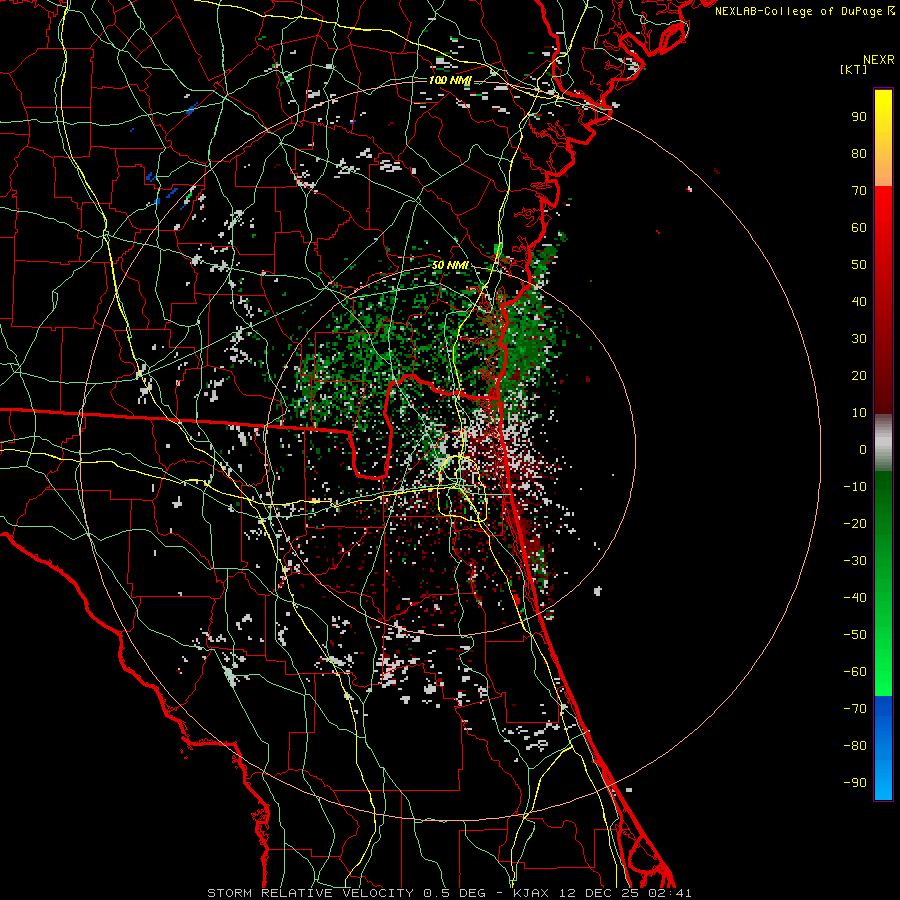The height and width of the screenshot is (900, 900).
Task: Click the -10 value on the velocity scale
Action: tap(855, 487)
